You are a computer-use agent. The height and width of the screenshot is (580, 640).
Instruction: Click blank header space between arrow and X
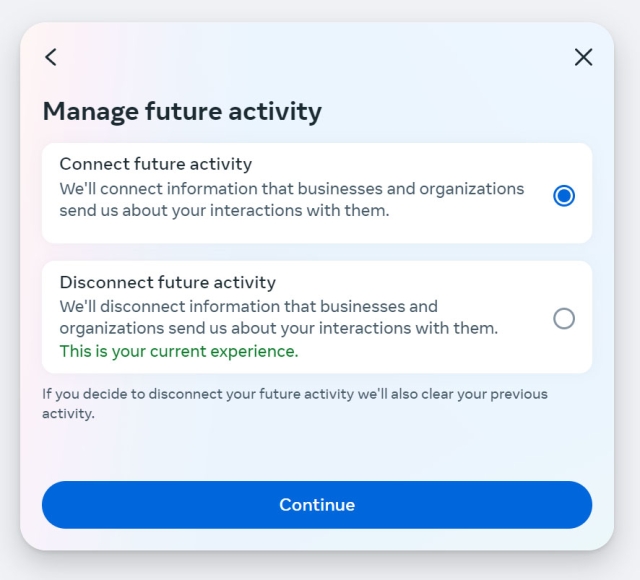[x=316, y=57]
